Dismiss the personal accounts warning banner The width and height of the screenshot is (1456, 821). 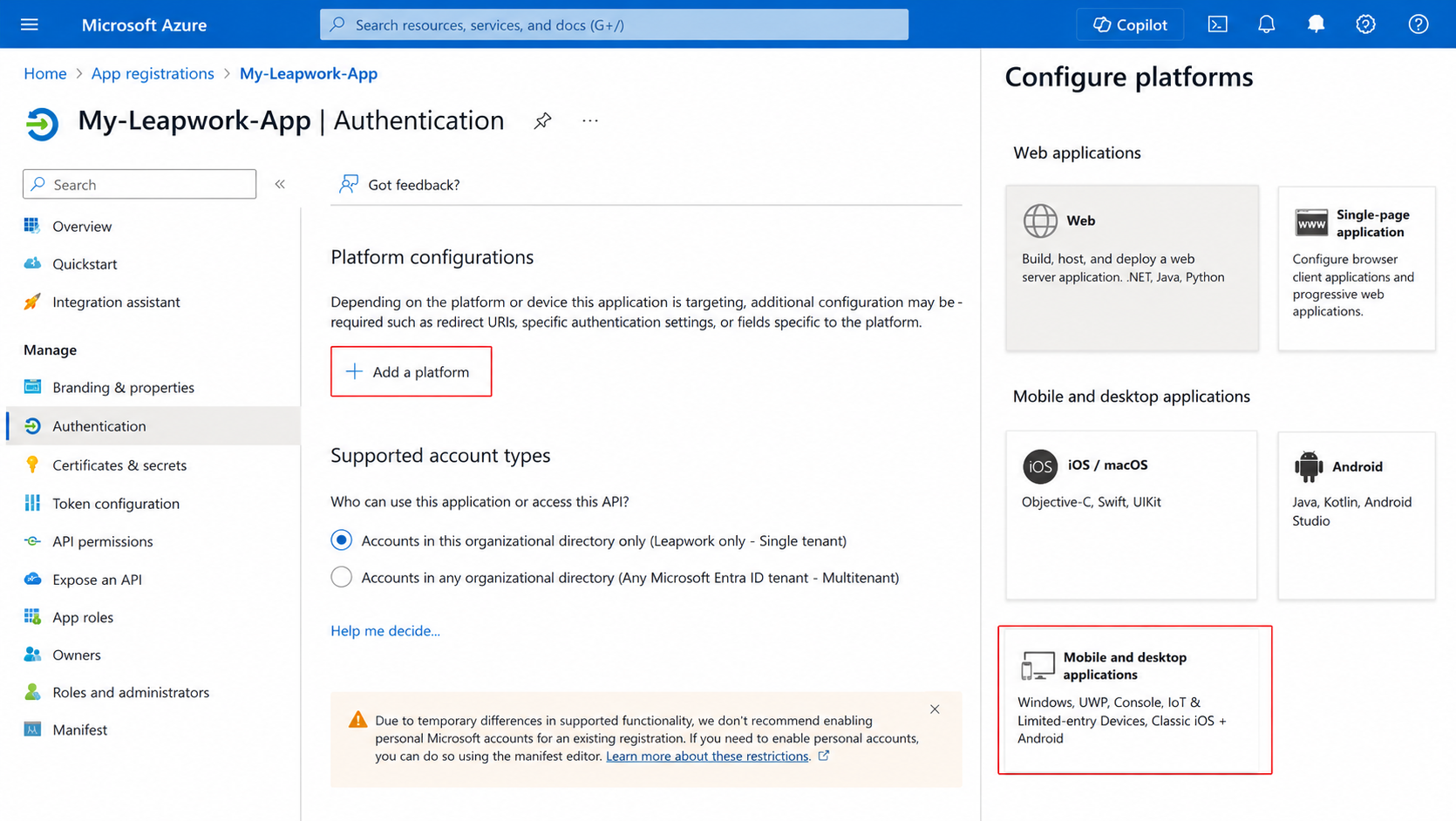pyautogui.click(x=935, y=709)
